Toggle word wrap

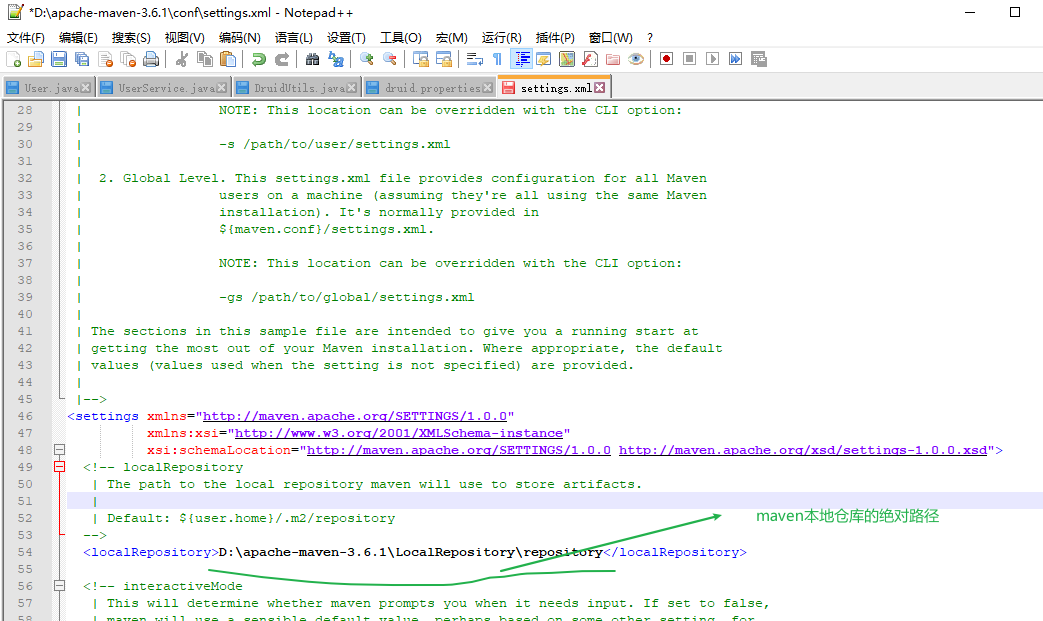pyautogui.click(x=473, y=59)
